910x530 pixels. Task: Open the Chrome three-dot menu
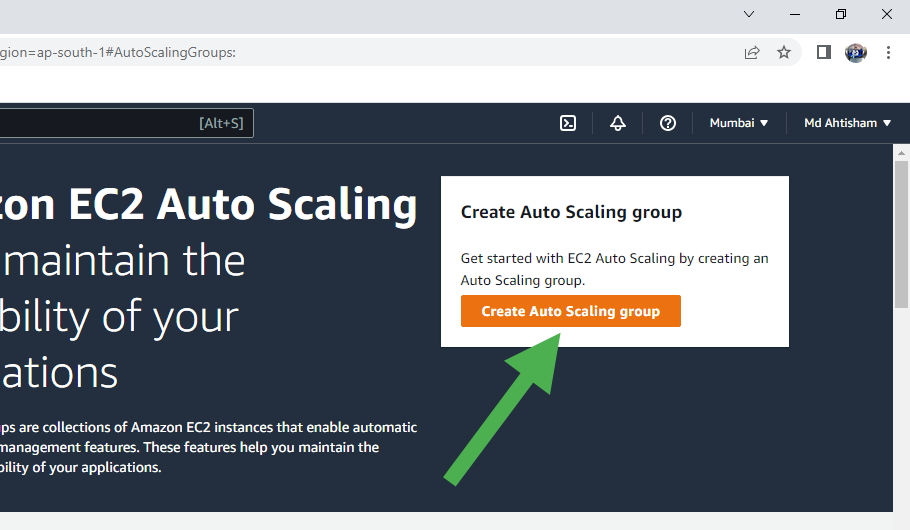tap(888, 52)
